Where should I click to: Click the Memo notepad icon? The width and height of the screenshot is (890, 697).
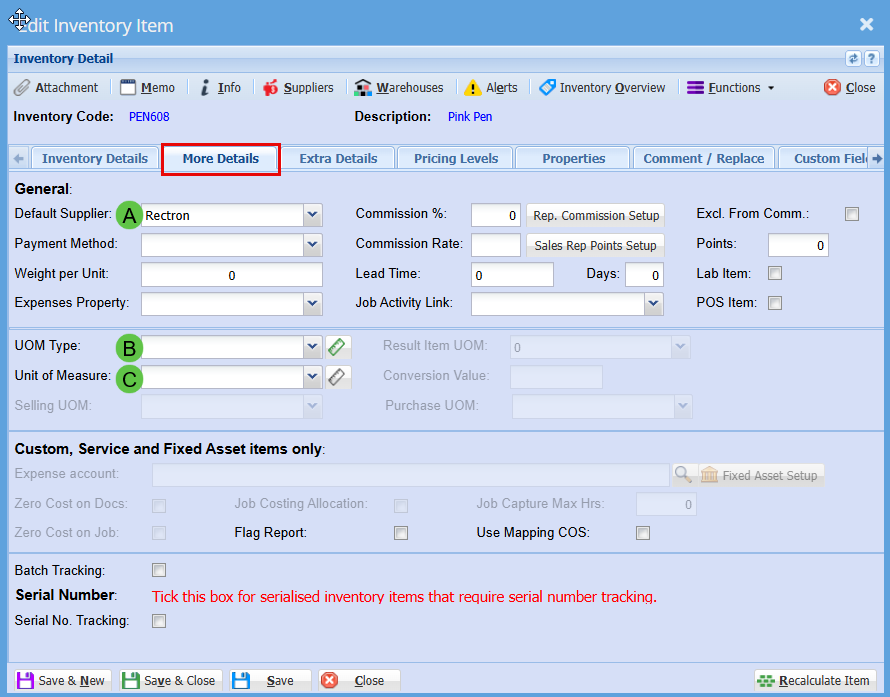click(x=128, y=88)
